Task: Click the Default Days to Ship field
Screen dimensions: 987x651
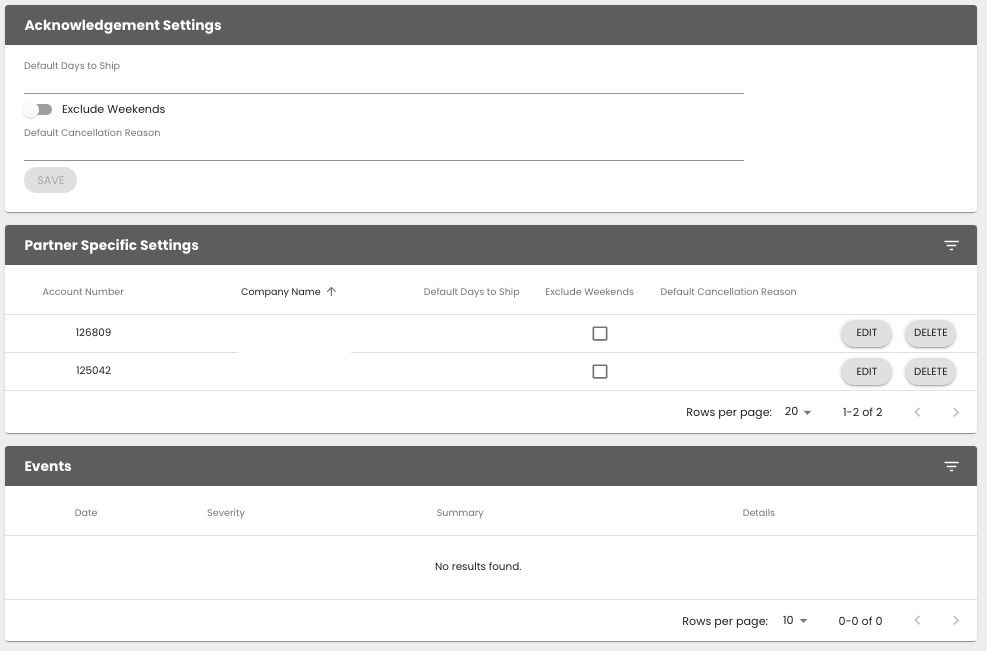Action: (383, 82)
